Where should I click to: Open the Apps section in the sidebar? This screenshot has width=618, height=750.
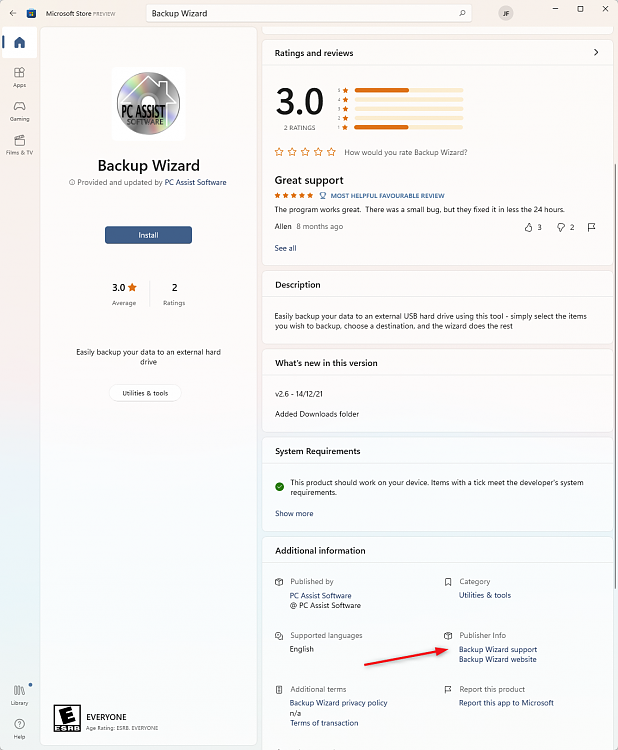pyautogui.click(x=20, y=77)
